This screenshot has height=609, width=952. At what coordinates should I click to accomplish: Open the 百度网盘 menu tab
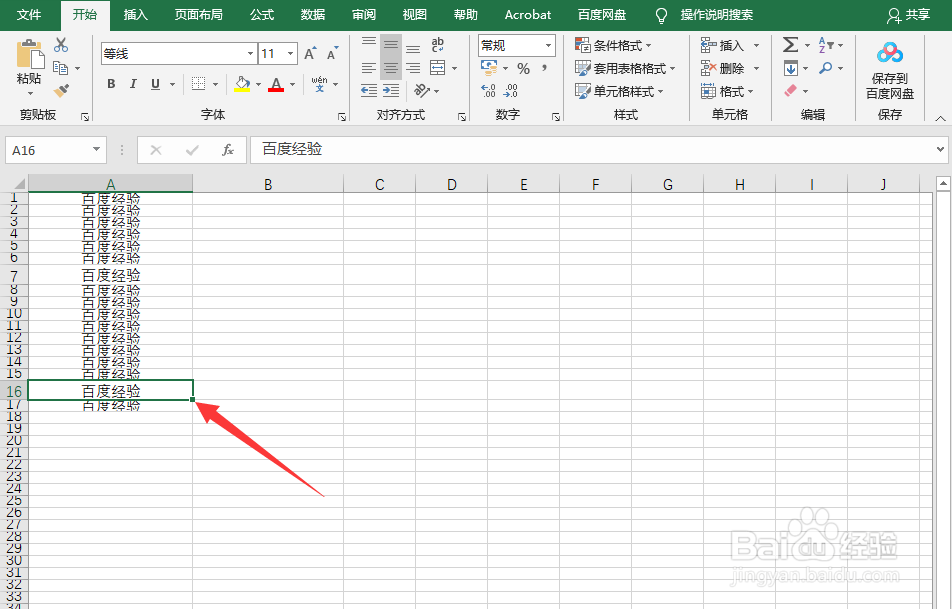click(604, 14)
